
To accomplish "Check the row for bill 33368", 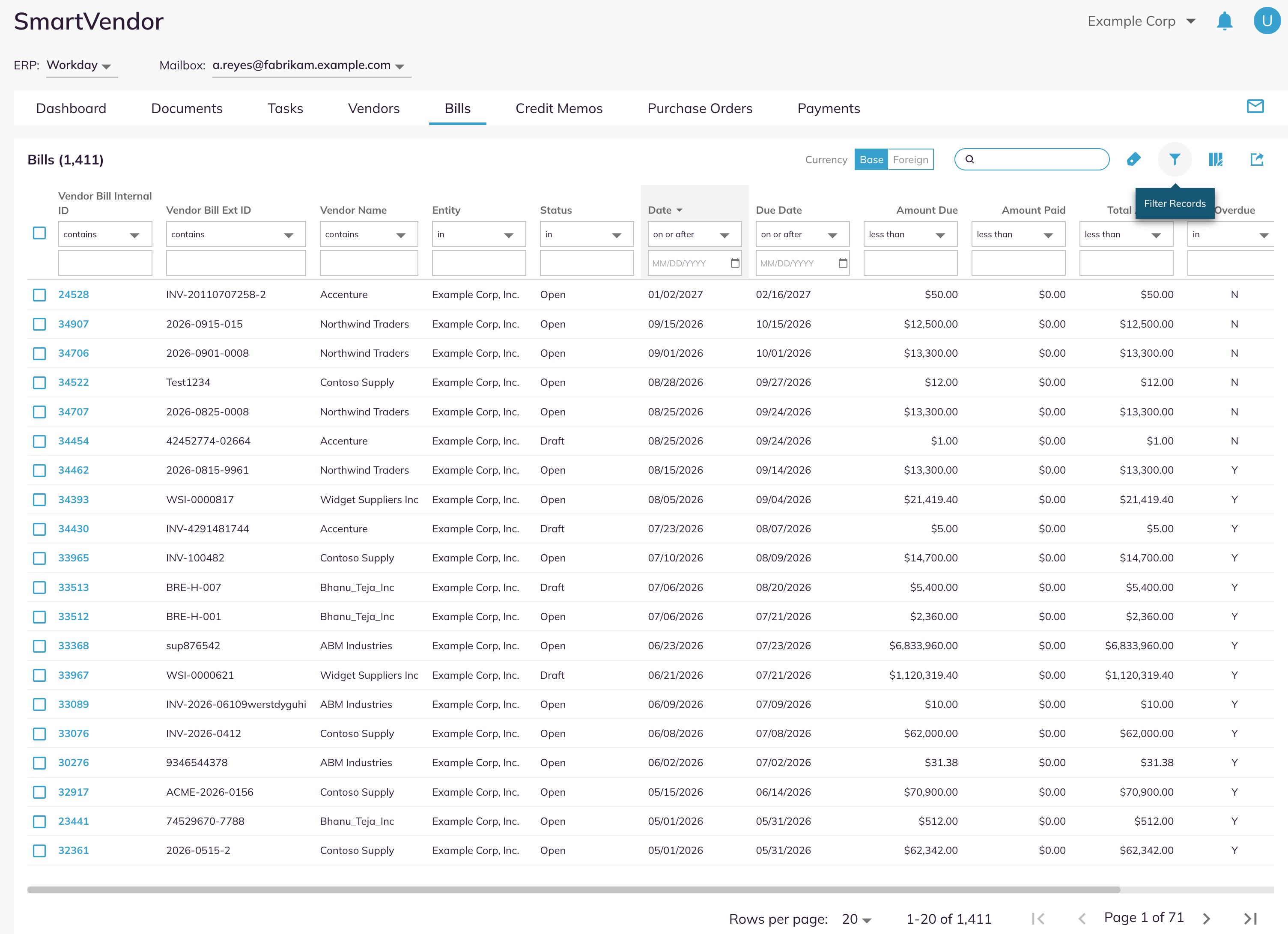I will pyautogui.click(x=39, y=646).
